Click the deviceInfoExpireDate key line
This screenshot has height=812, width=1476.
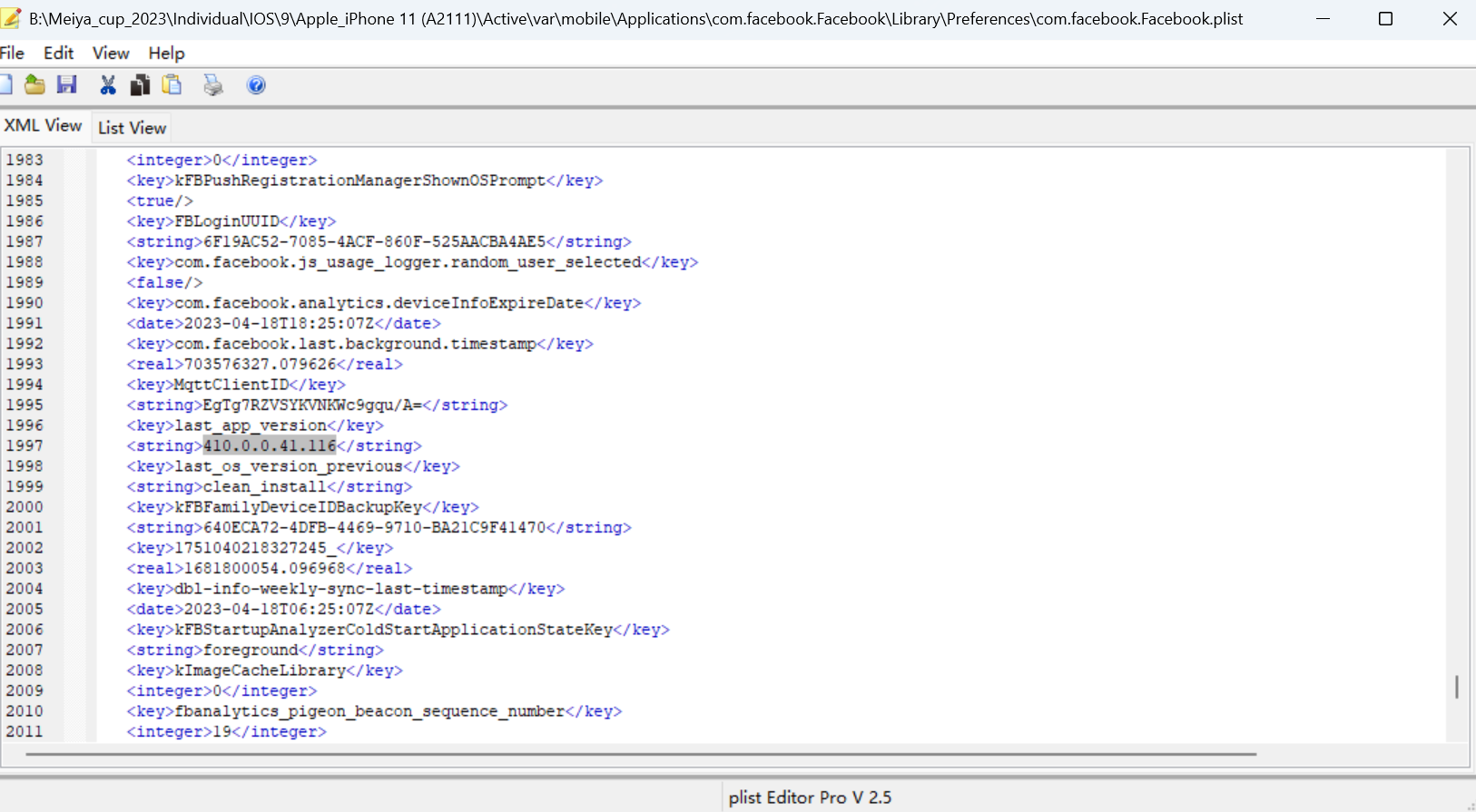pos(384,303)
